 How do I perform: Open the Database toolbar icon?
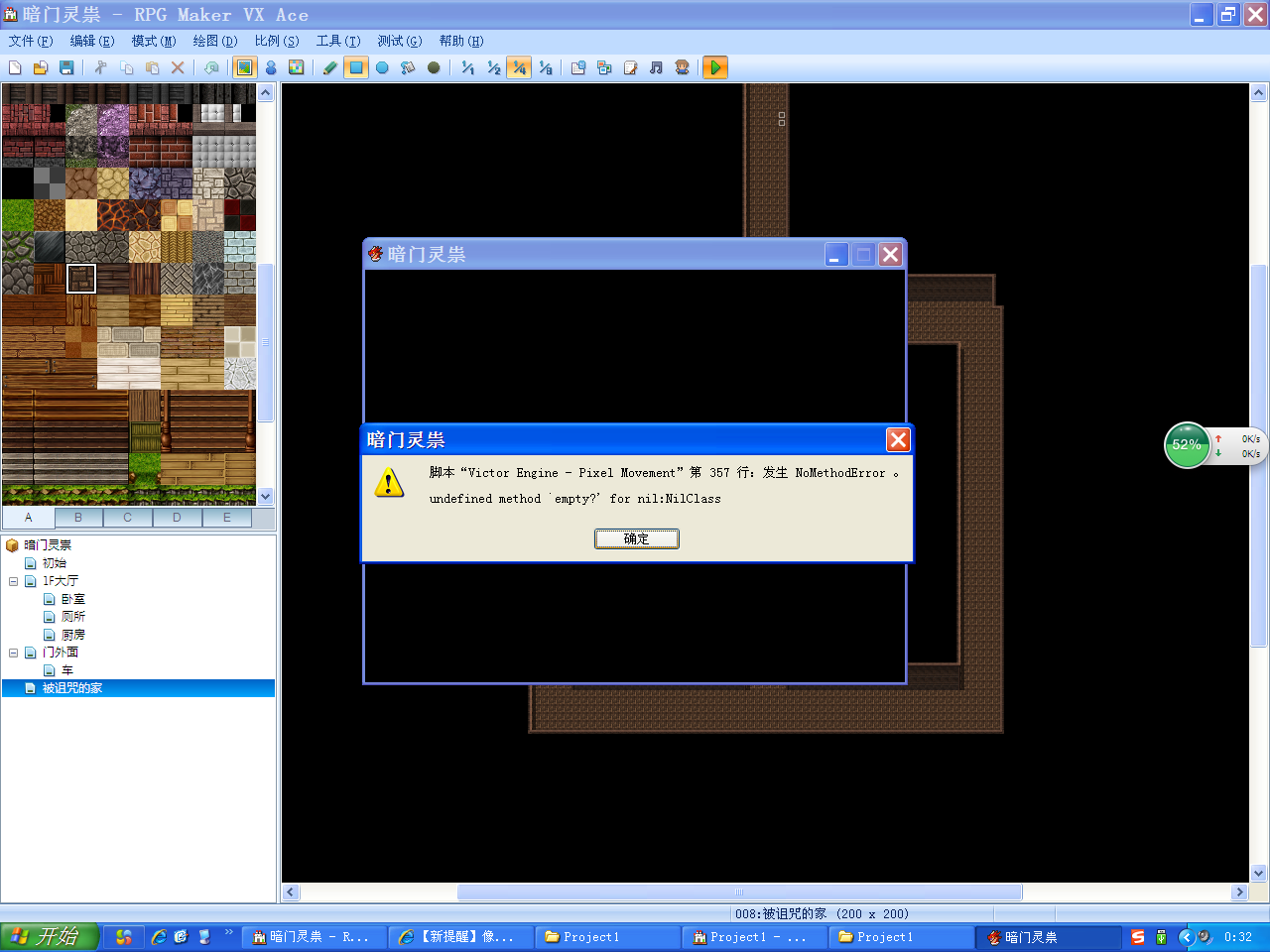pos(578,67)
